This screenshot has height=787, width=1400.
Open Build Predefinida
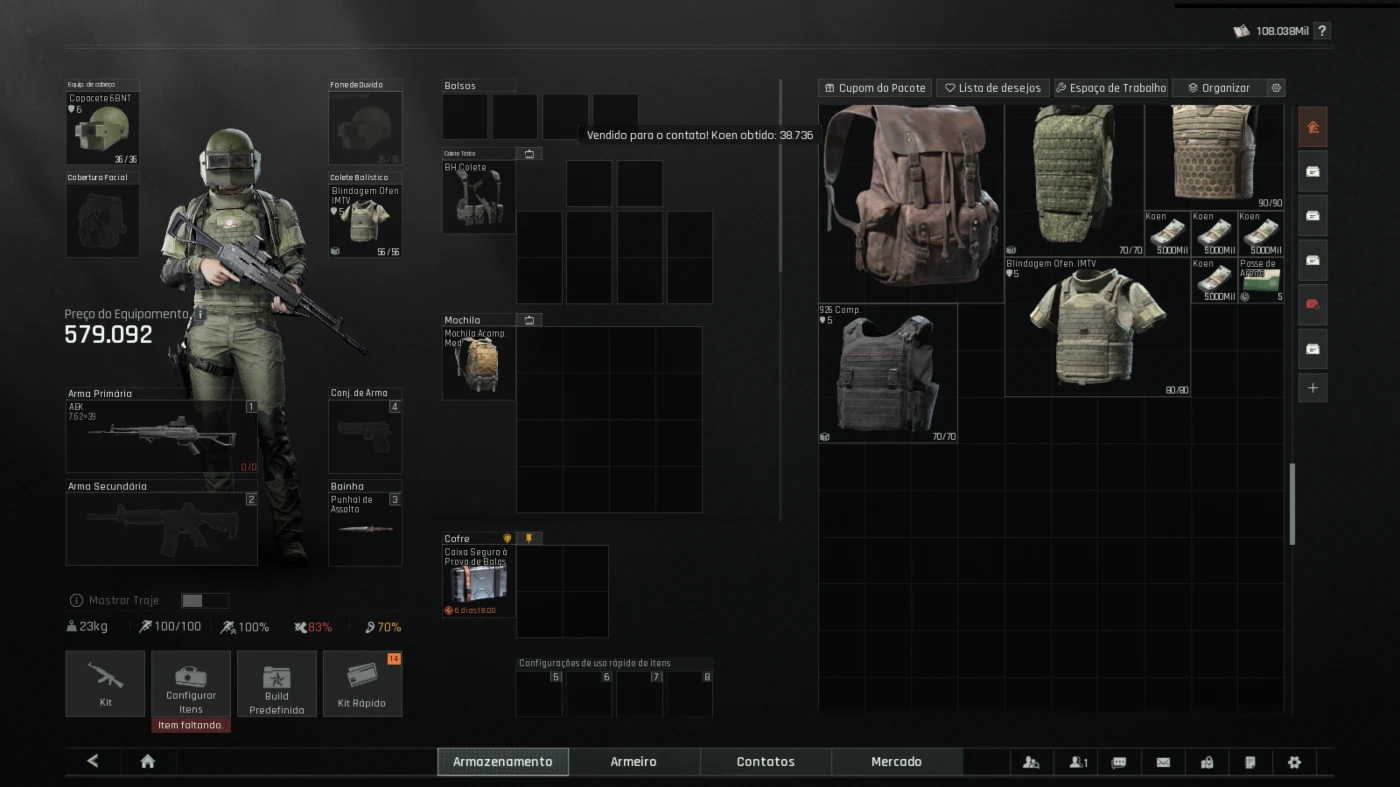(x=277, y=684)
